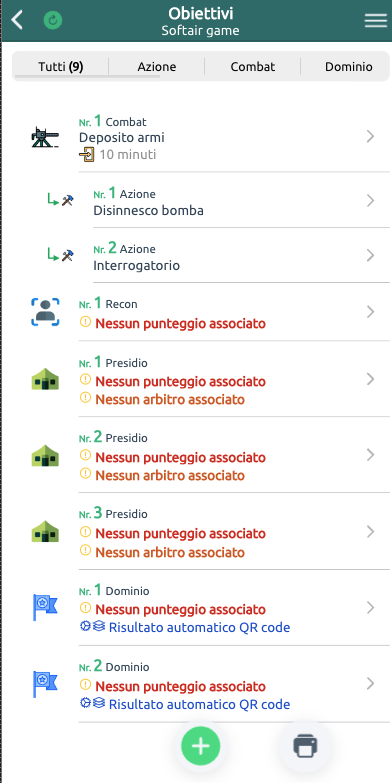Open Interrogatorio row chevron
This screenshot has height=783, width=392.
point(370,256)
